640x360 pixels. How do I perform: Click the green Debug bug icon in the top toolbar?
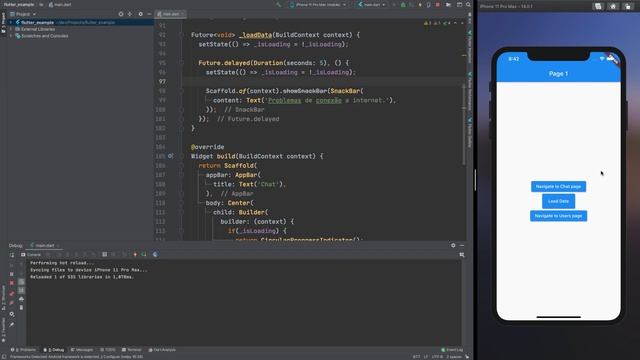403,4
